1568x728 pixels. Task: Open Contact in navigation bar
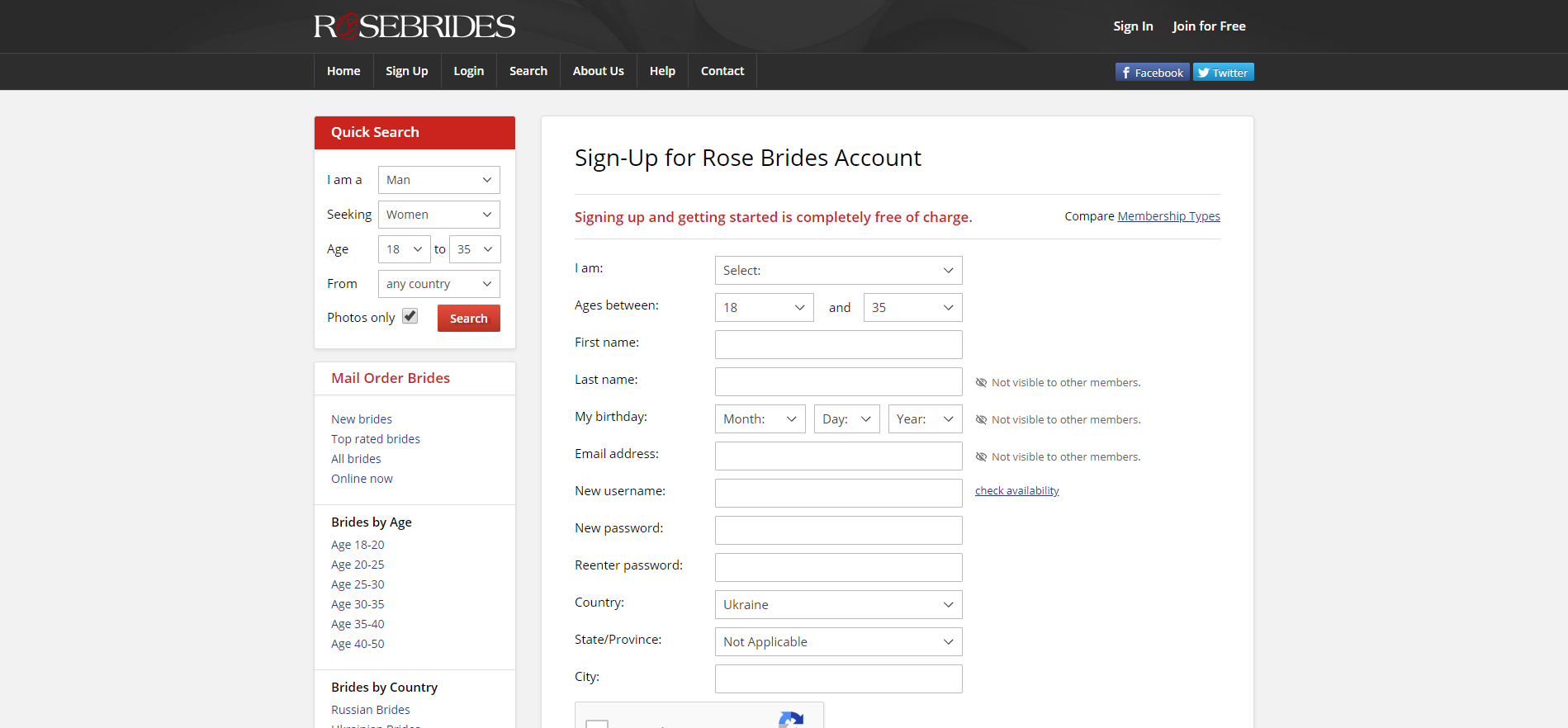(722, 71)
